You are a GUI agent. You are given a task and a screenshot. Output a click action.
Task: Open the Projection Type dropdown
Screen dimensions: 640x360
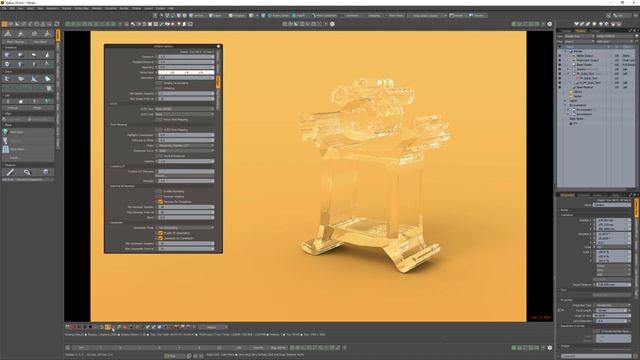coord(612,305)
